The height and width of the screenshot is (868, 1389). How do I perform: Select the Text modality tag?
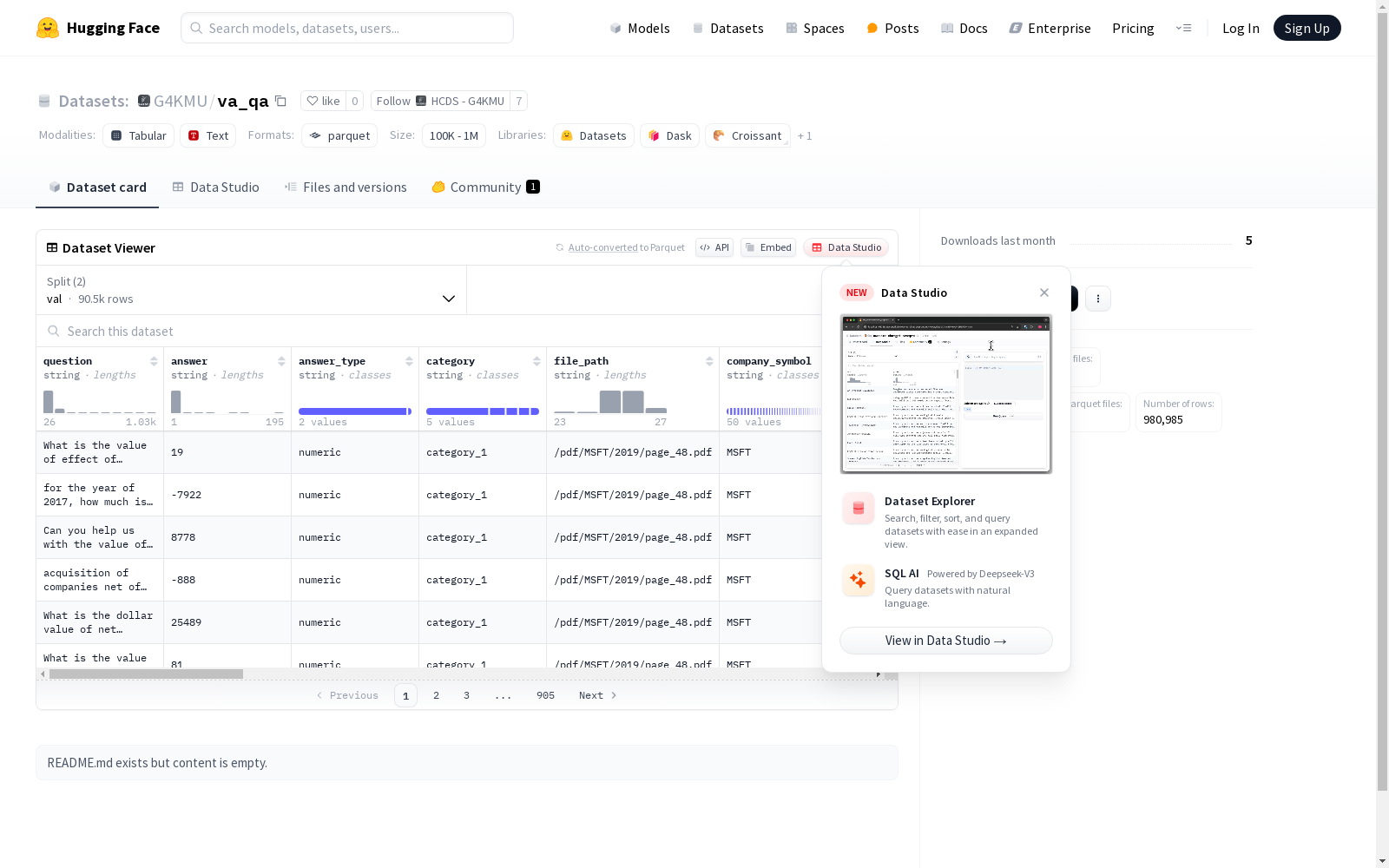coord(208,135)
